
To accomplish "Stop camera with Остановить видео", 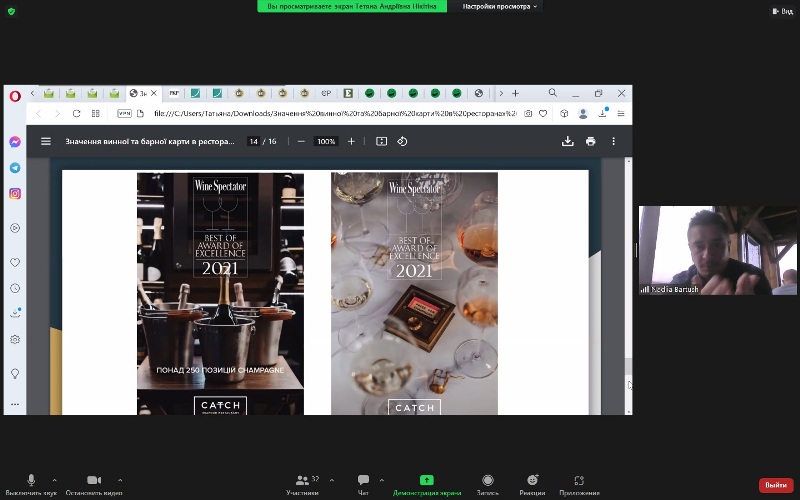I will [94, 485].
